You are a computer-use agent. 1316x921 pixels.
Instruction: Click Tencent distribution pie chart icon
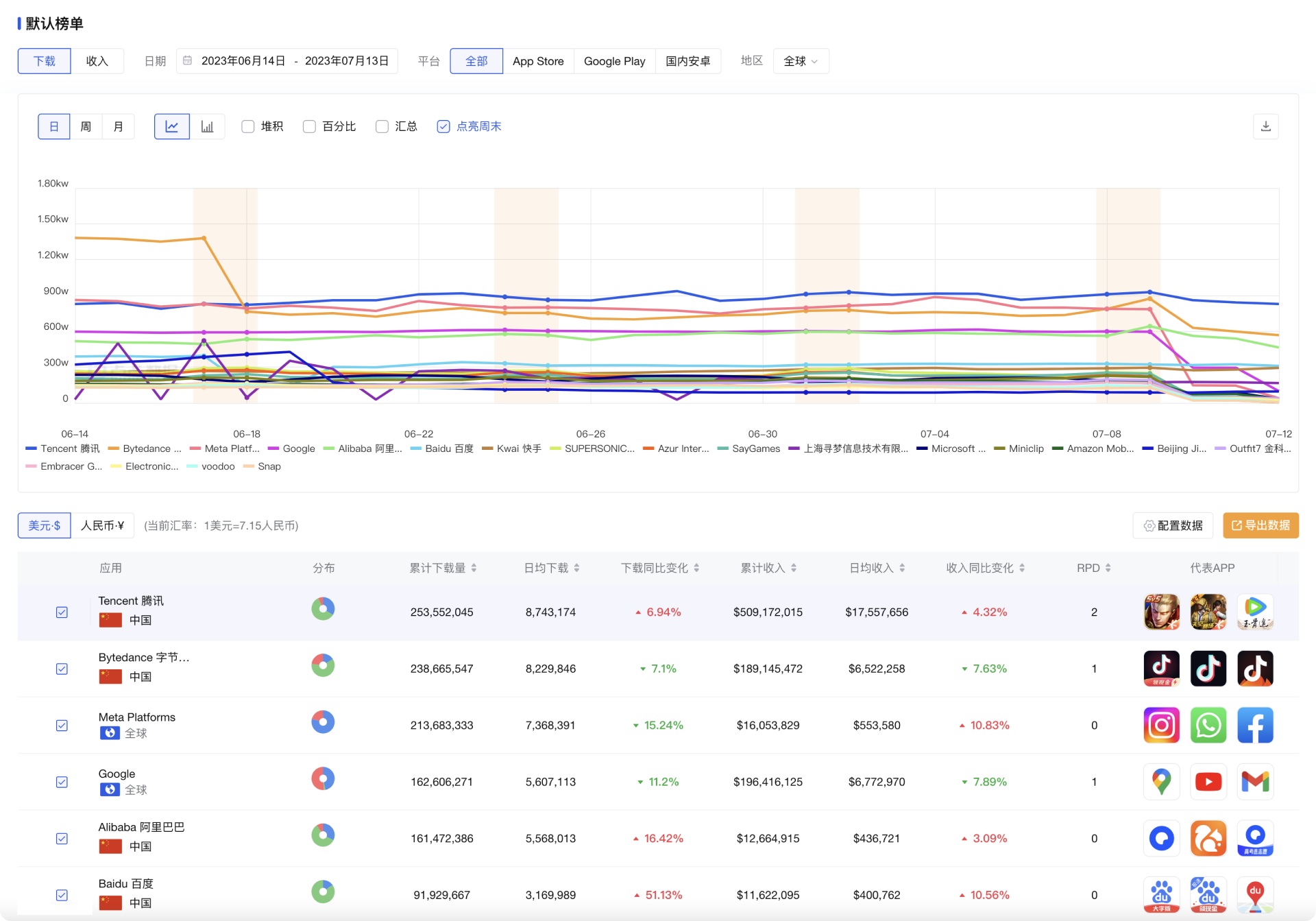[323, 609]
